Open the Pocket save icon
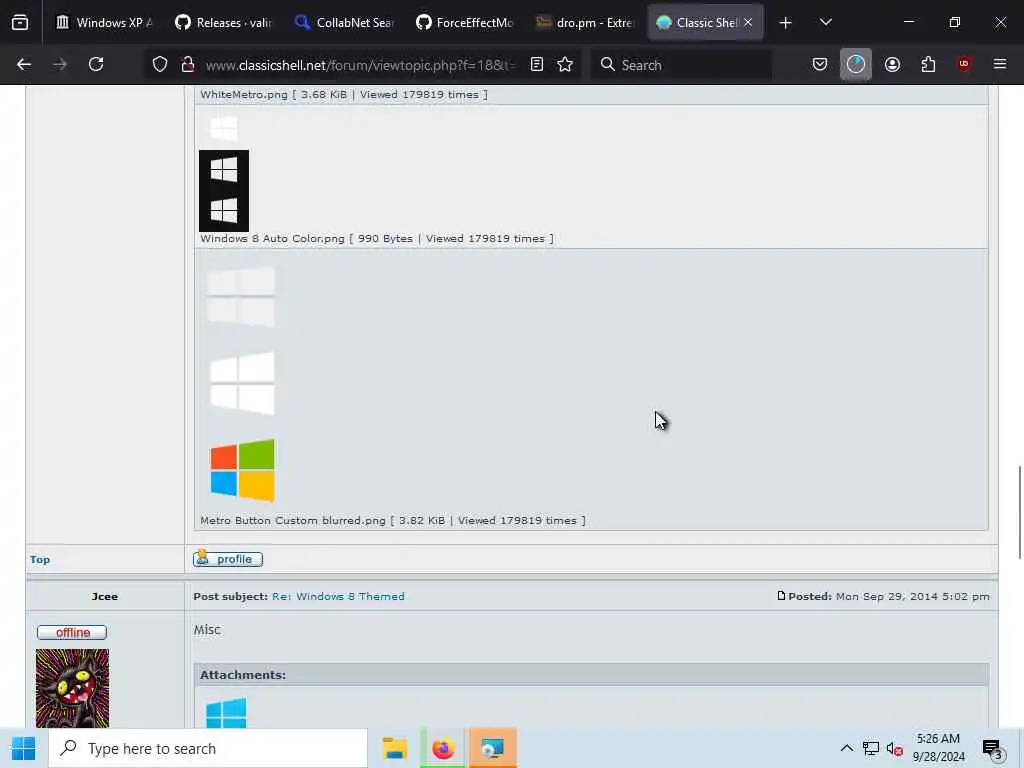Image resolution: width=1024 pixels, height=768 pixels. [x=820, y=64]
